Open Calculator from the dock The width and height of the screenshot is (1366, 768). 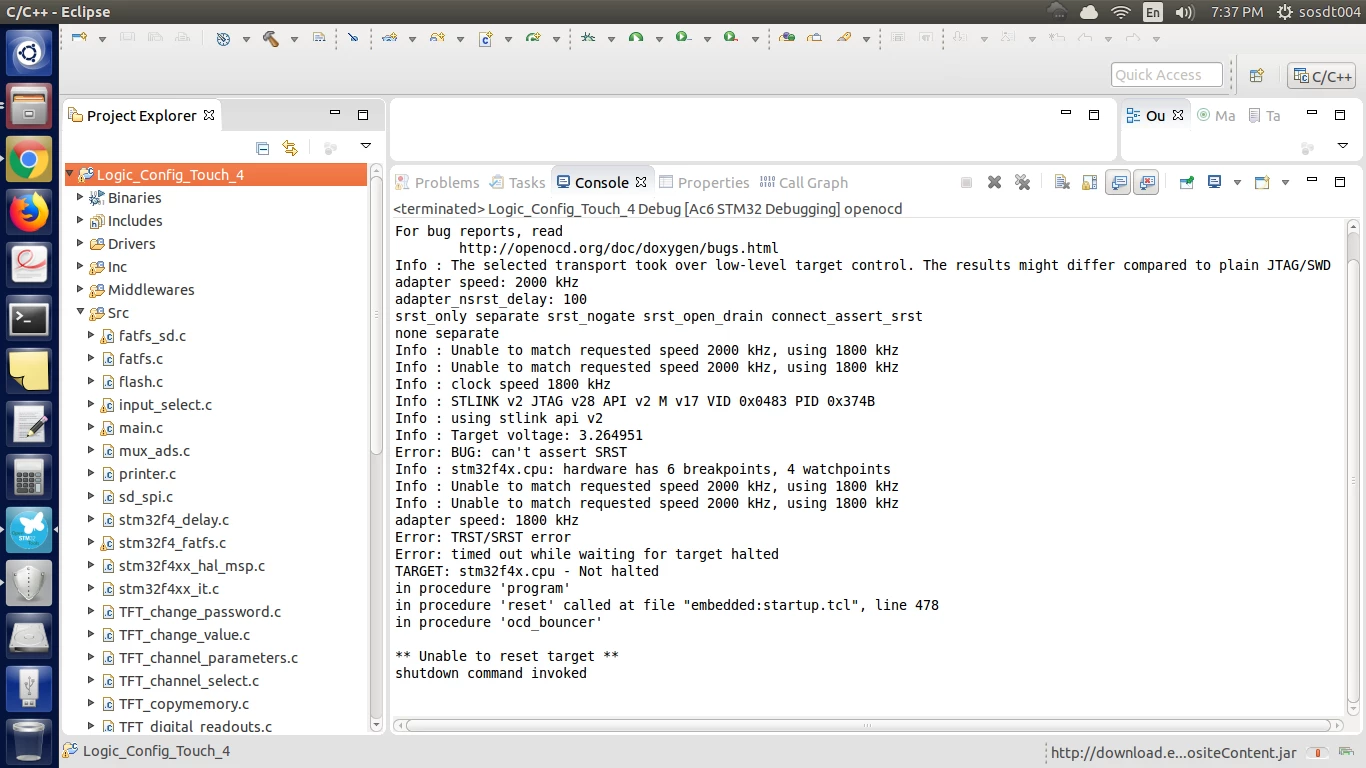(x=29, y=477)
